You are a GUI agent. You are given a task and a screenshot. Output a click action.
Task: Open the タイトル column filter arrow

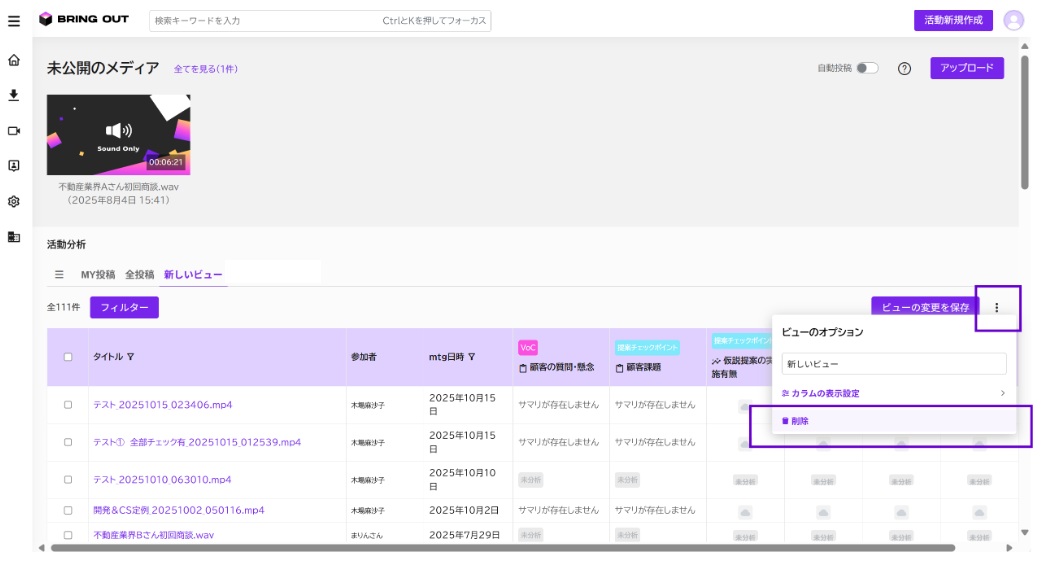(x=131, y=357)
